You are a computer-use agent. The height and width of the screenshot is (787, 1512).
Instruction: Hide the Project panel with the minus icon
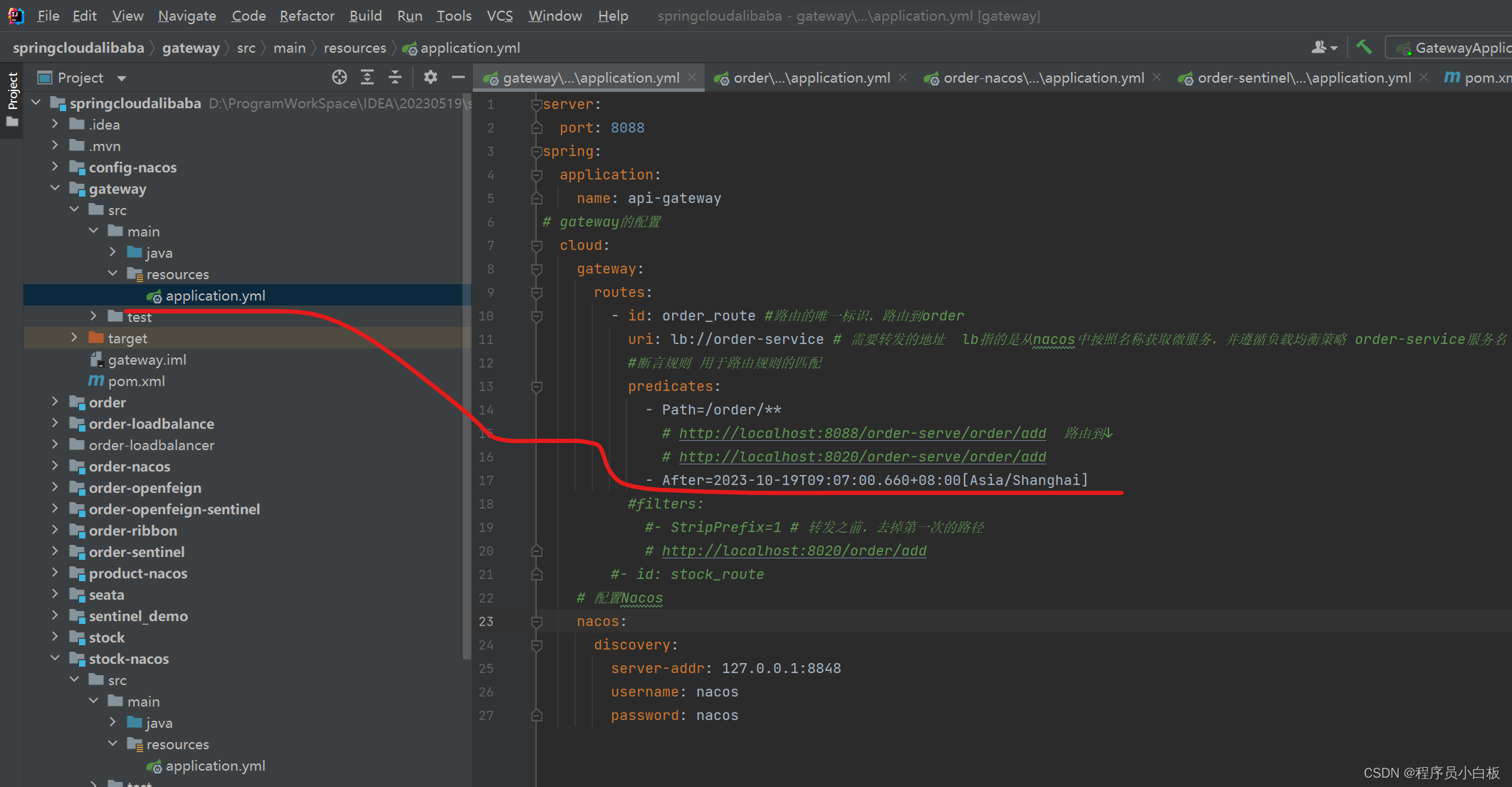pos(458,77)
